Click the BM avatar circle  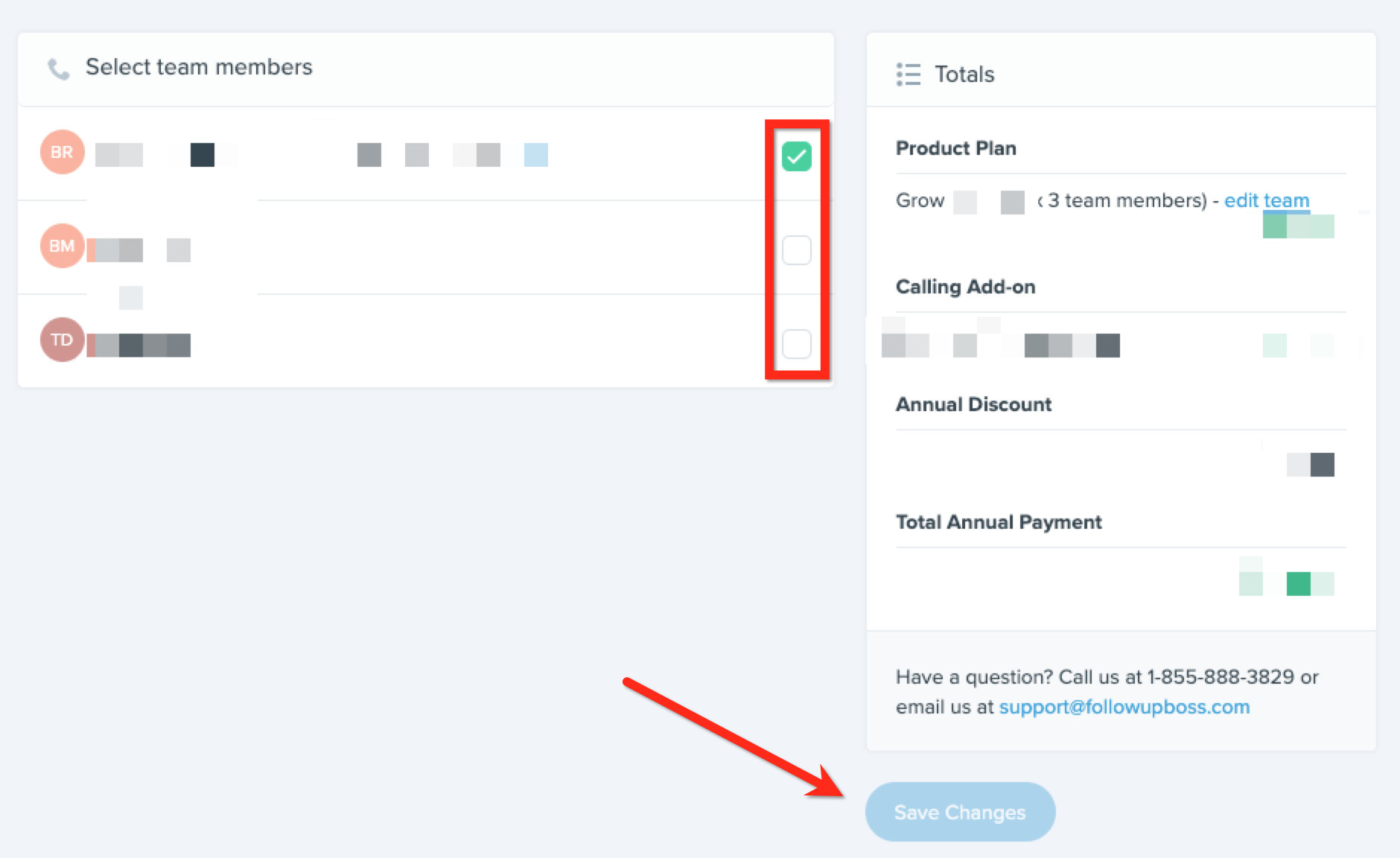(x=63, y=246)
